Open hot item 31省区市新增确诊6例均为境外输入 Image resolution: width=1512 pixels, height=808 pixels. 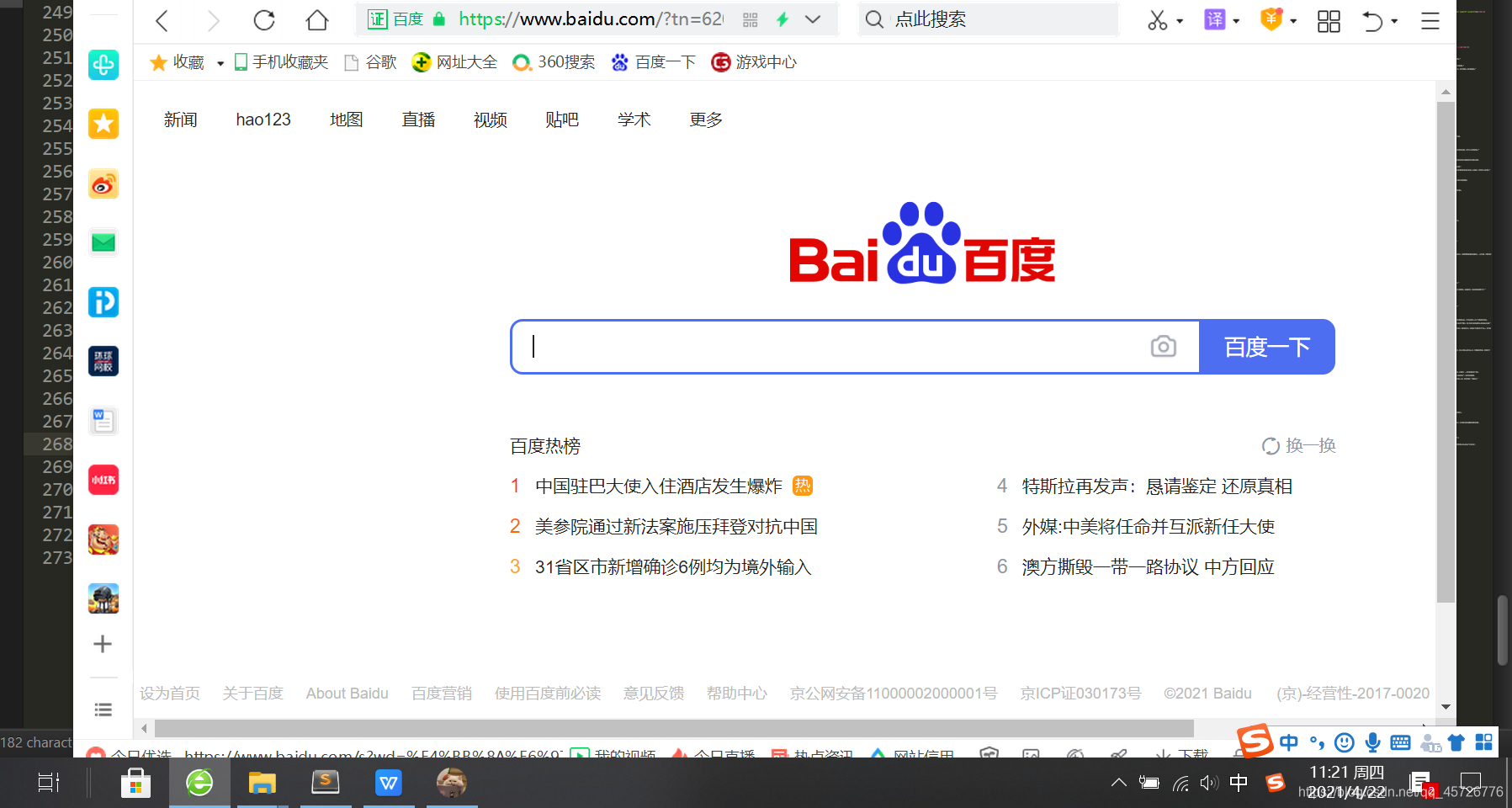673,567
